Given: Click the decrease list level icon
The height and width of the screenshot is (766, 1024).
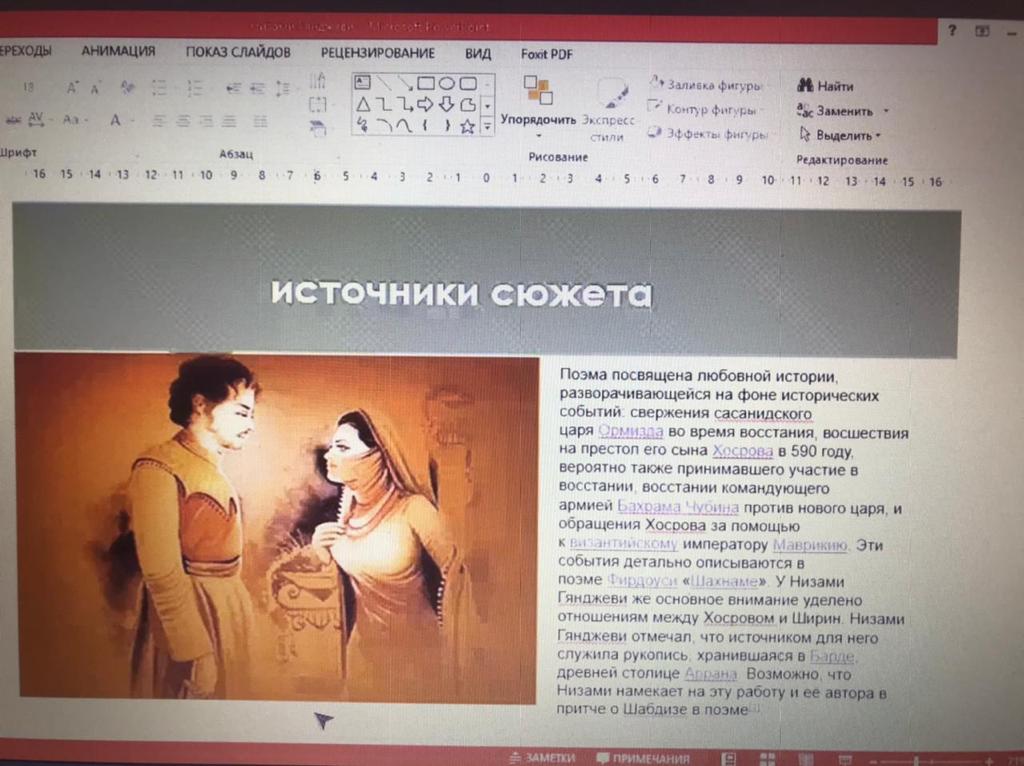Looking at the screenshot, I should (234, 88).
